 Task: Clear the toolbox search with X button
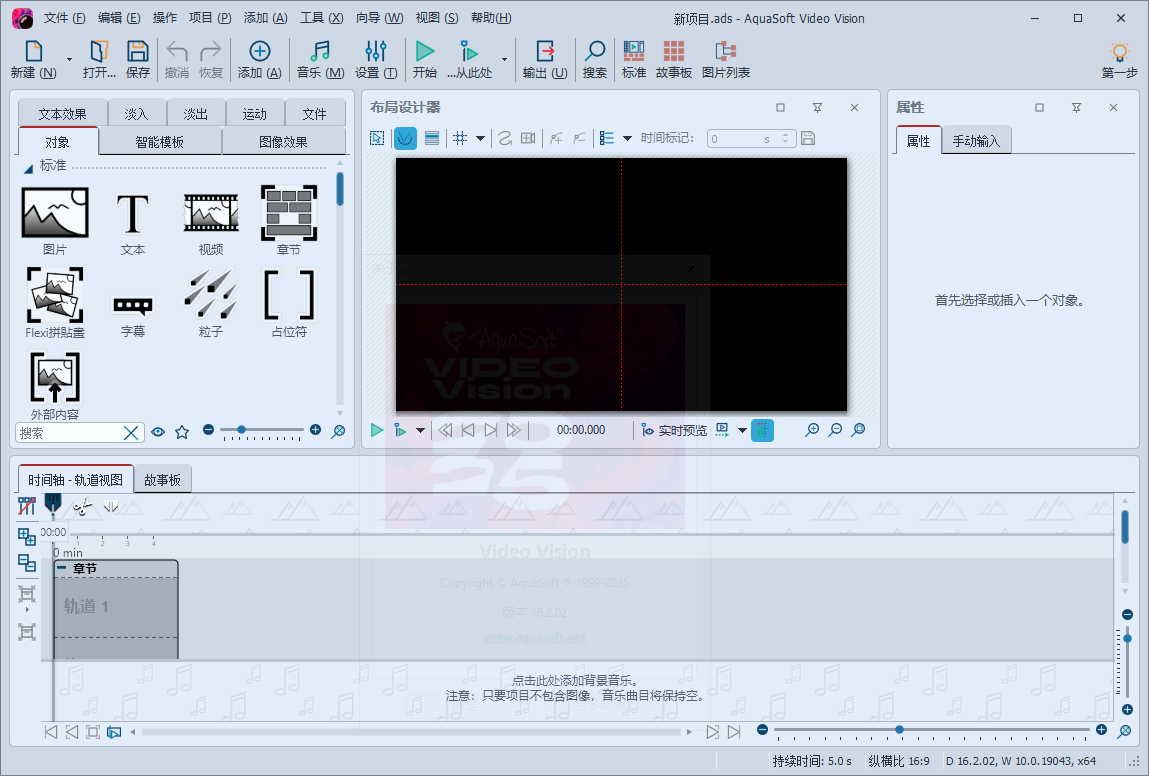pyautogui.click(x=131, y=433)
